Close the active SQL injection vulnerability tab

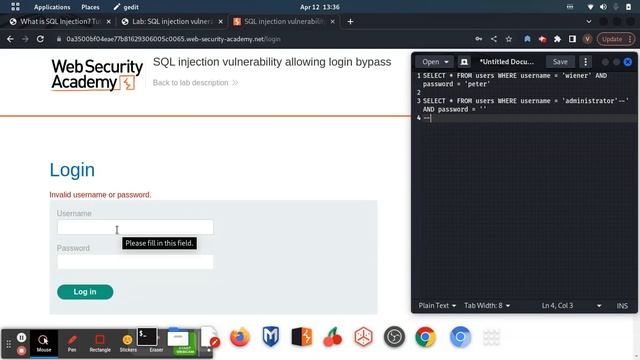(x=333, y=22)
